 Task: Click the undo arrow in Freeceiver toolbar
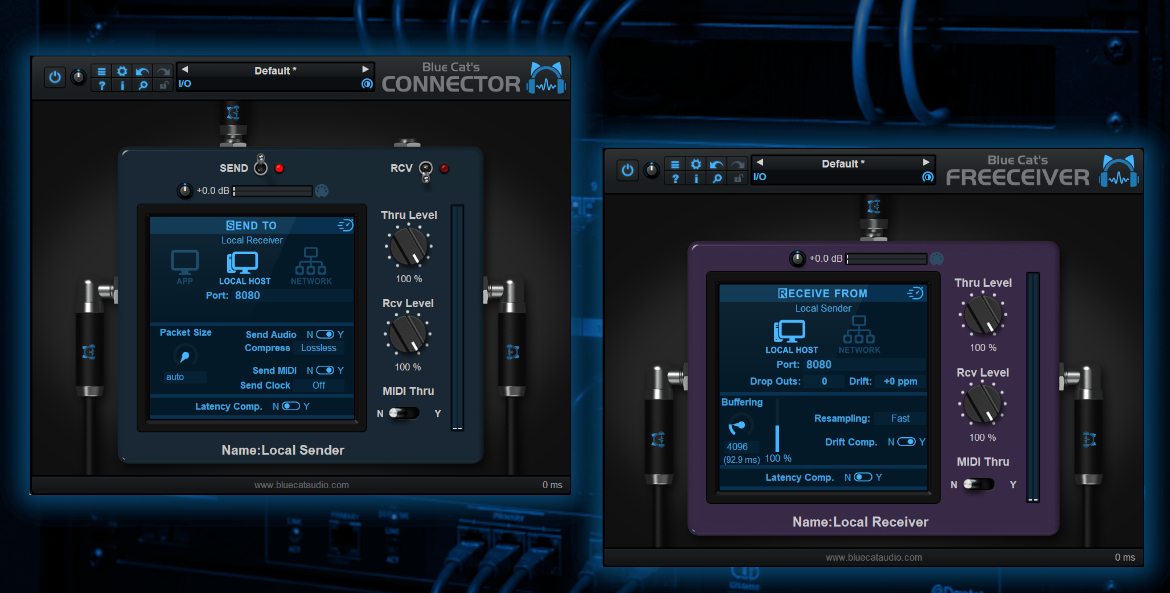click(x=716, y=164)
